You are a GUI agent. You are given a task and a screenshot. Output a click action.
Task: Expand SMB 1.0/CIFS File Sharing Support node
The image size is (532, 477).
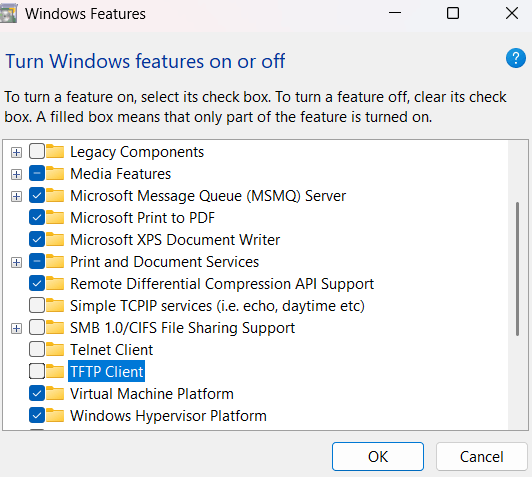point(16,328)
